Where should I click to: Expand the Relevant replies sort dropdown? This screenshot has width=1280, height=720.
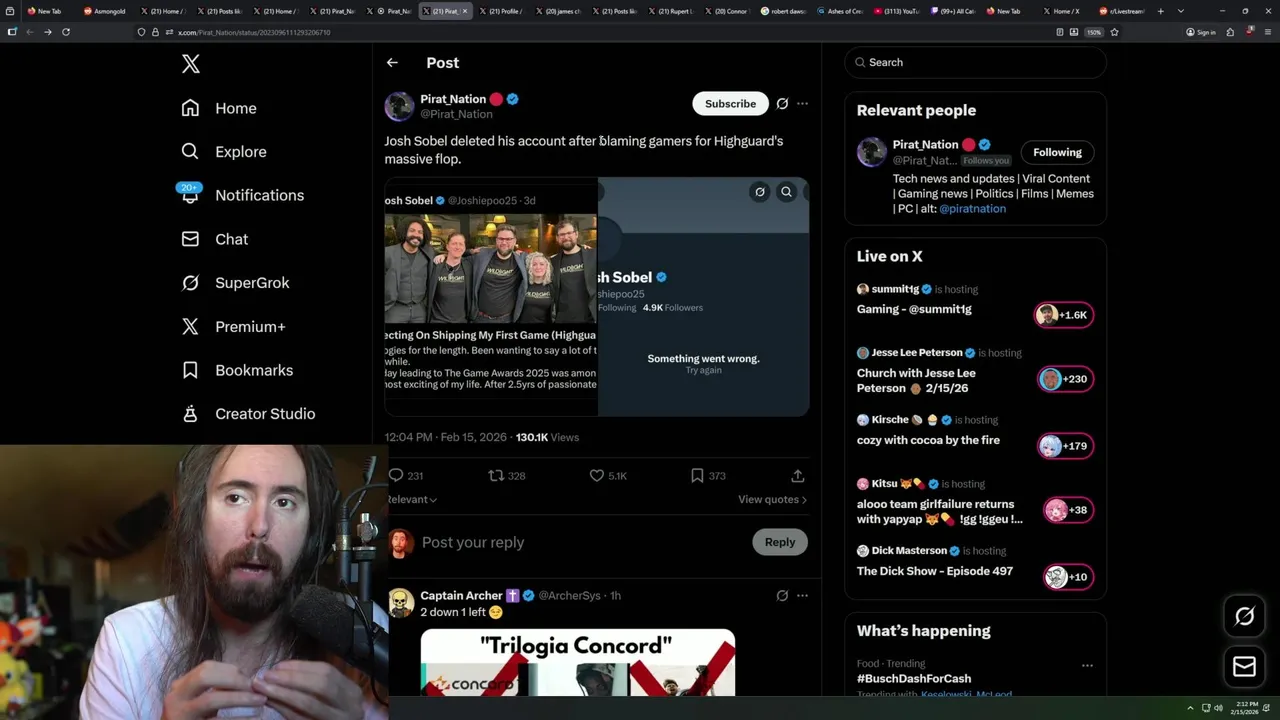[412, 499]
